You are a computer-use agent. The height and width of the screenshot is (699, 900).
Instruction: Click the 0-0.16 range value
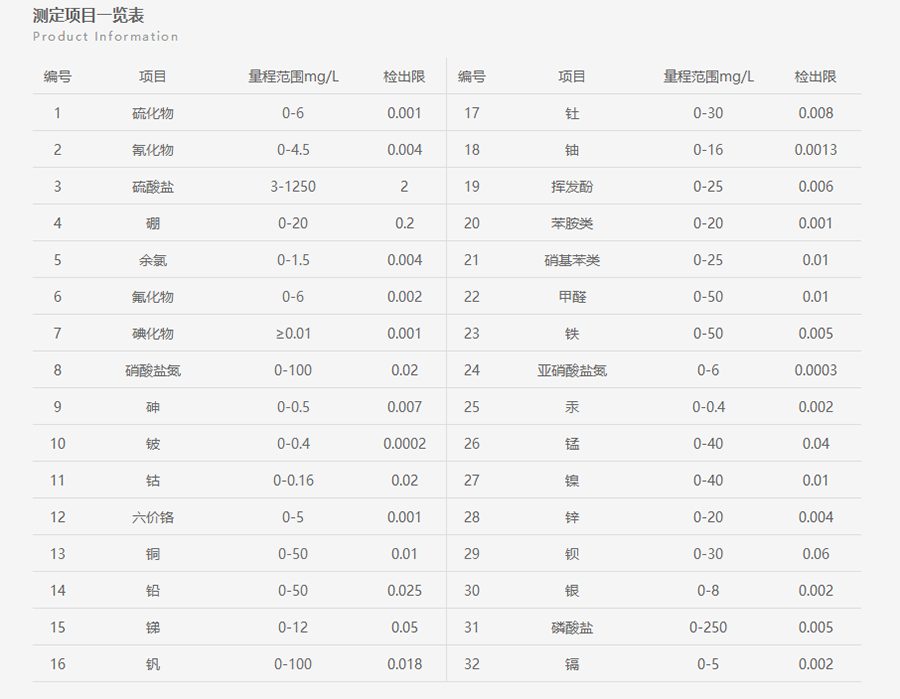(293, 480)
